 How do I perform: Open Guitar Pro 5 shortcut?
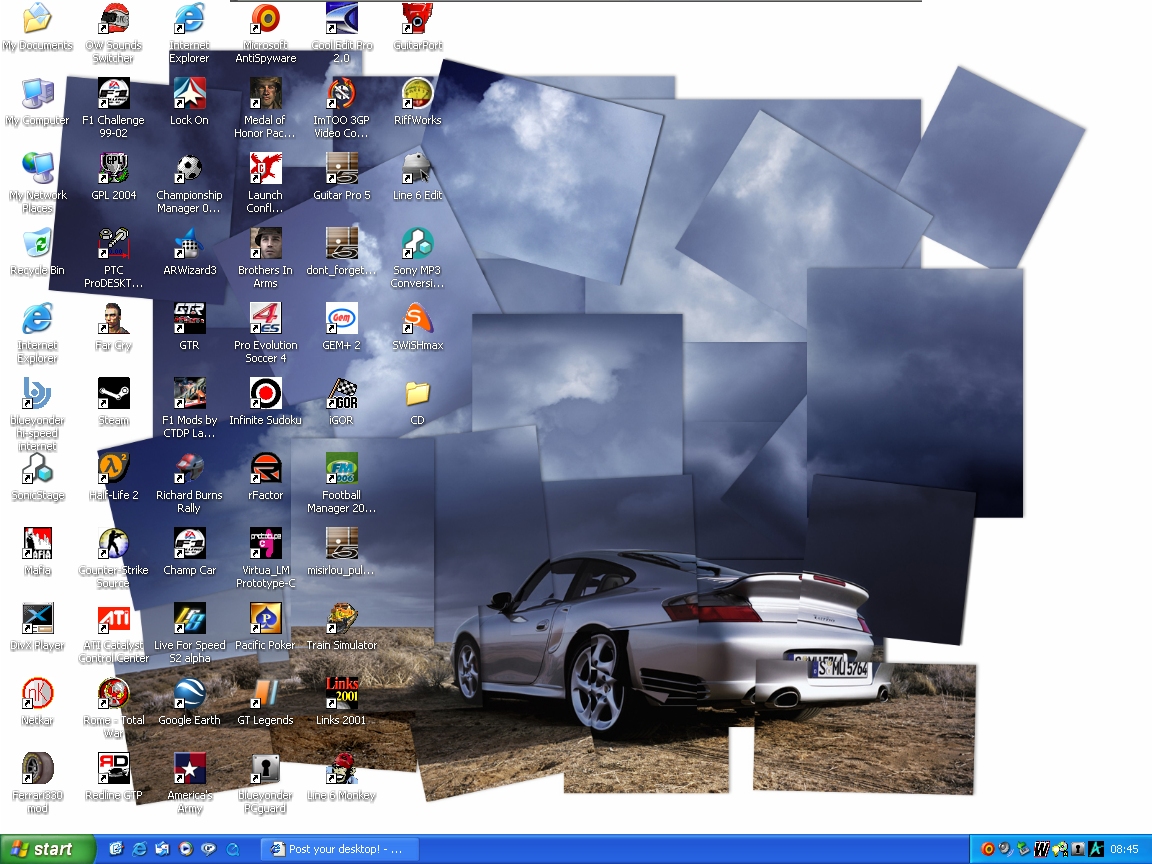tap(342, 168)
